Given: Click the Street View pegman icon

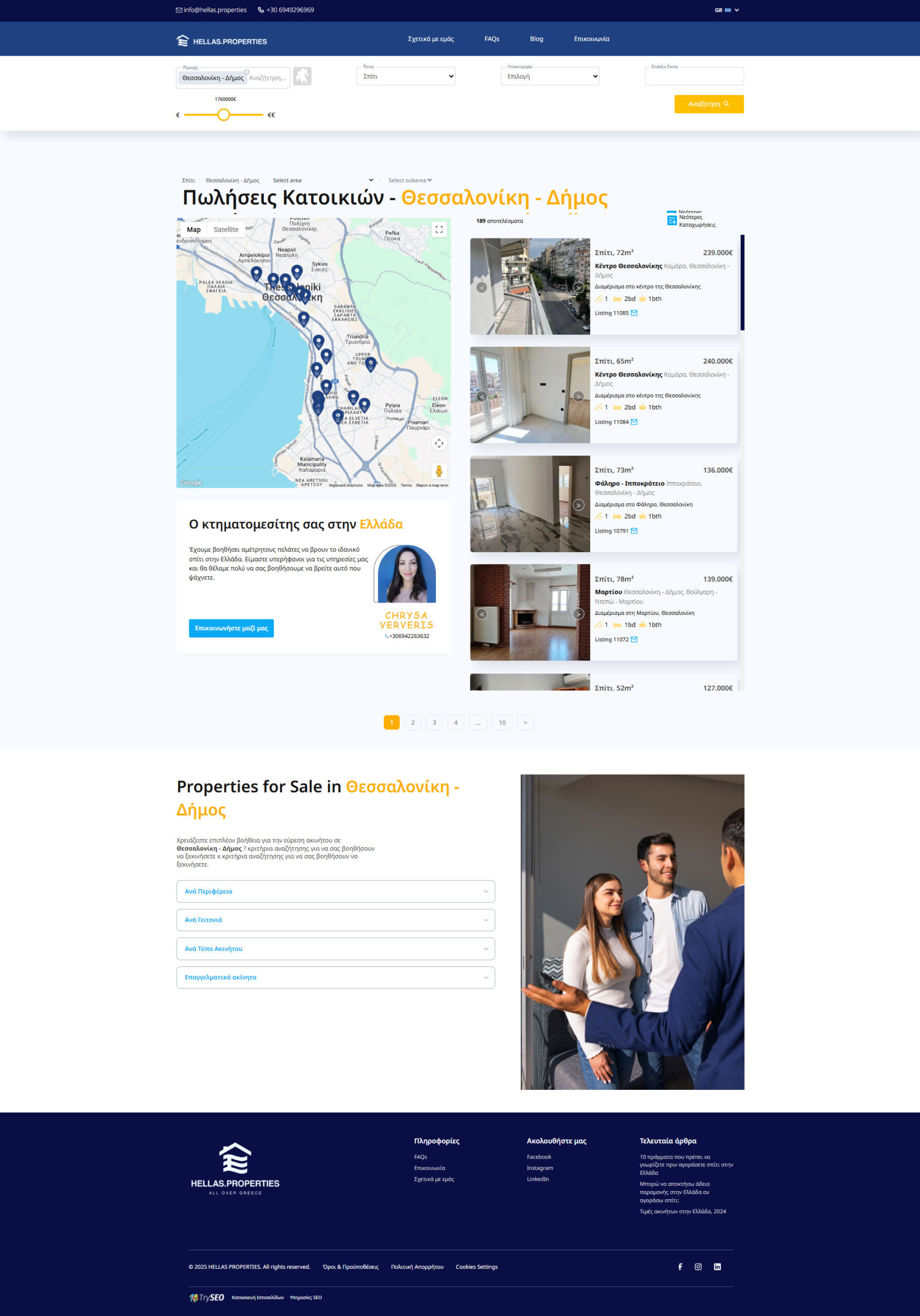Looking at the screenshot, I should tap(438, 471).
